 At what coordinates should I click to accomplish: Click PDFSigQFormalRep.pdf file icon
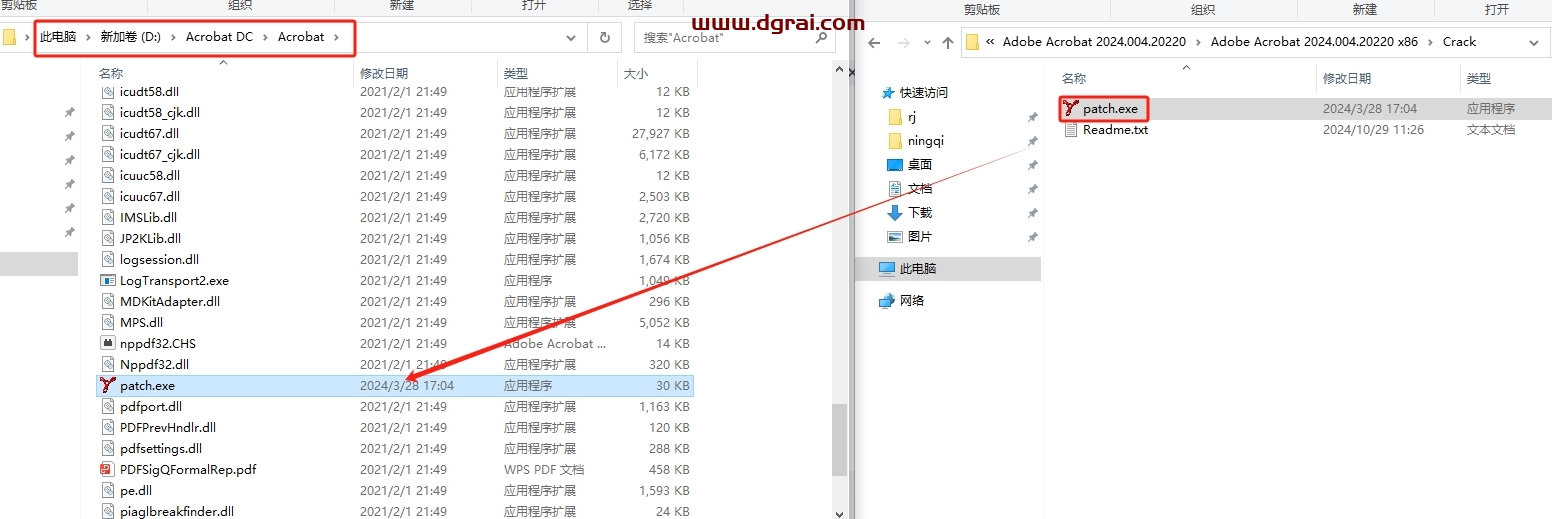[x=108, y=469]
